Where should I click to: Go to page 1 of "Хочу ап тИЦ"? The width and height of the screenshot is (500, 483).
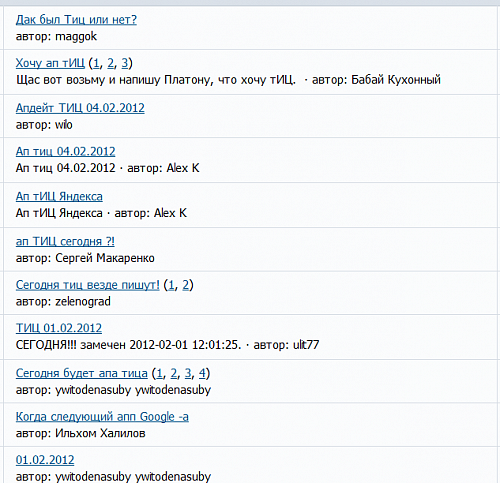point(96,63)
